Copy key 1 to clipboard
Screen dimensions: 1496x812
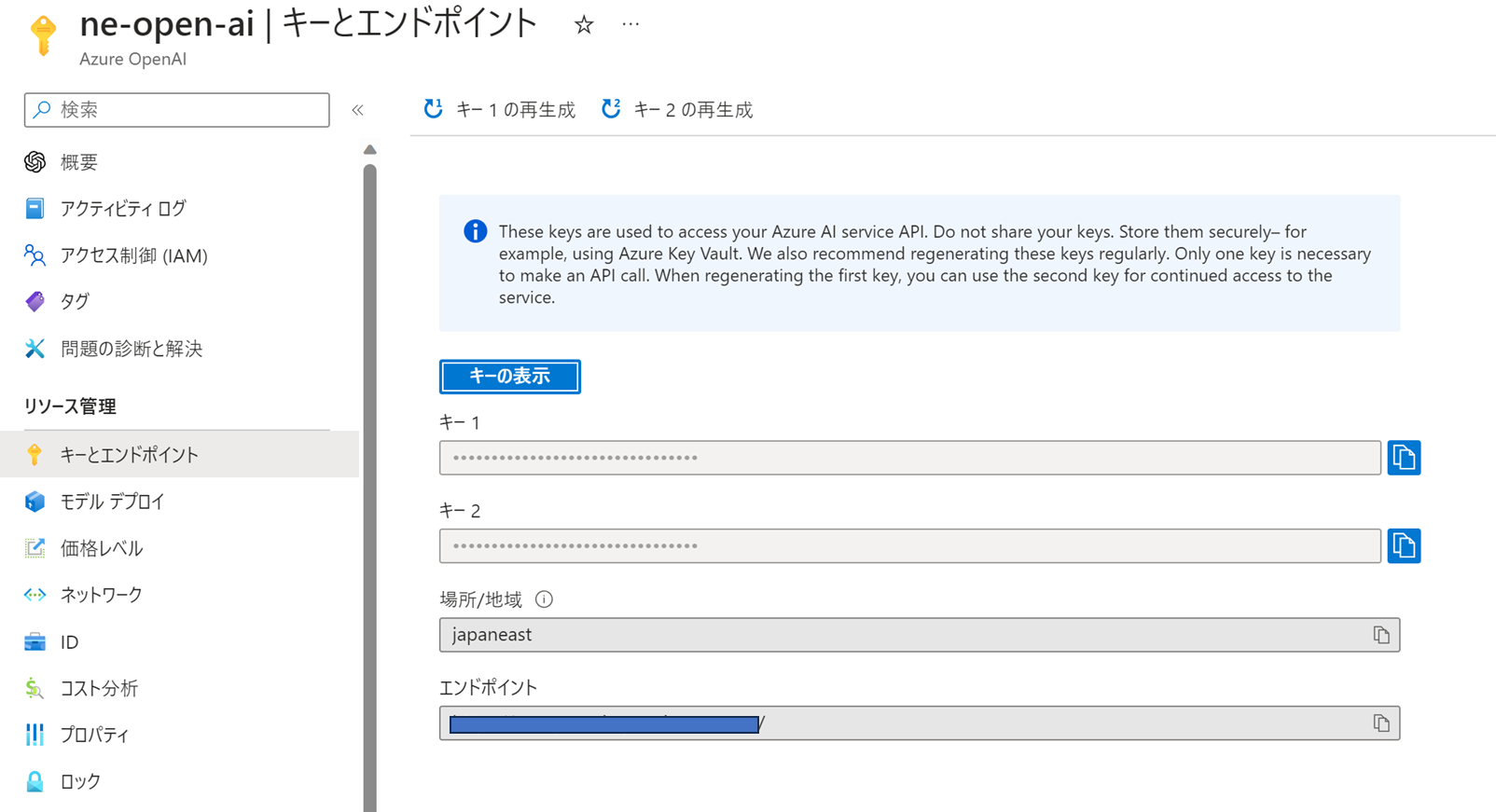click(x=1404, y=458)
